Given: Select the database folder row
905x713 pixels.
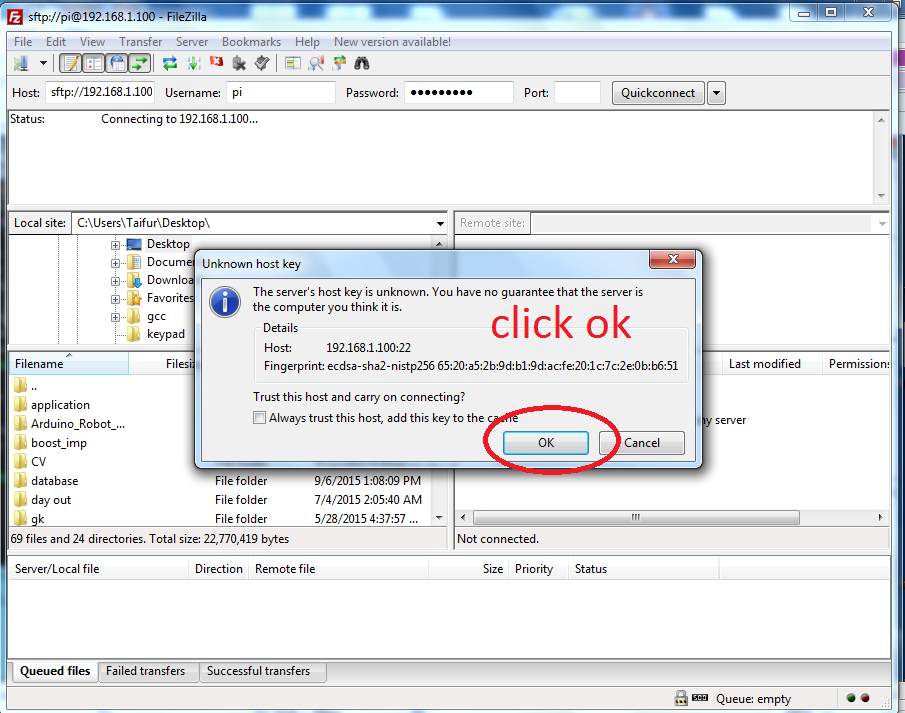Looking at the screenshot, I should [55, 481].
